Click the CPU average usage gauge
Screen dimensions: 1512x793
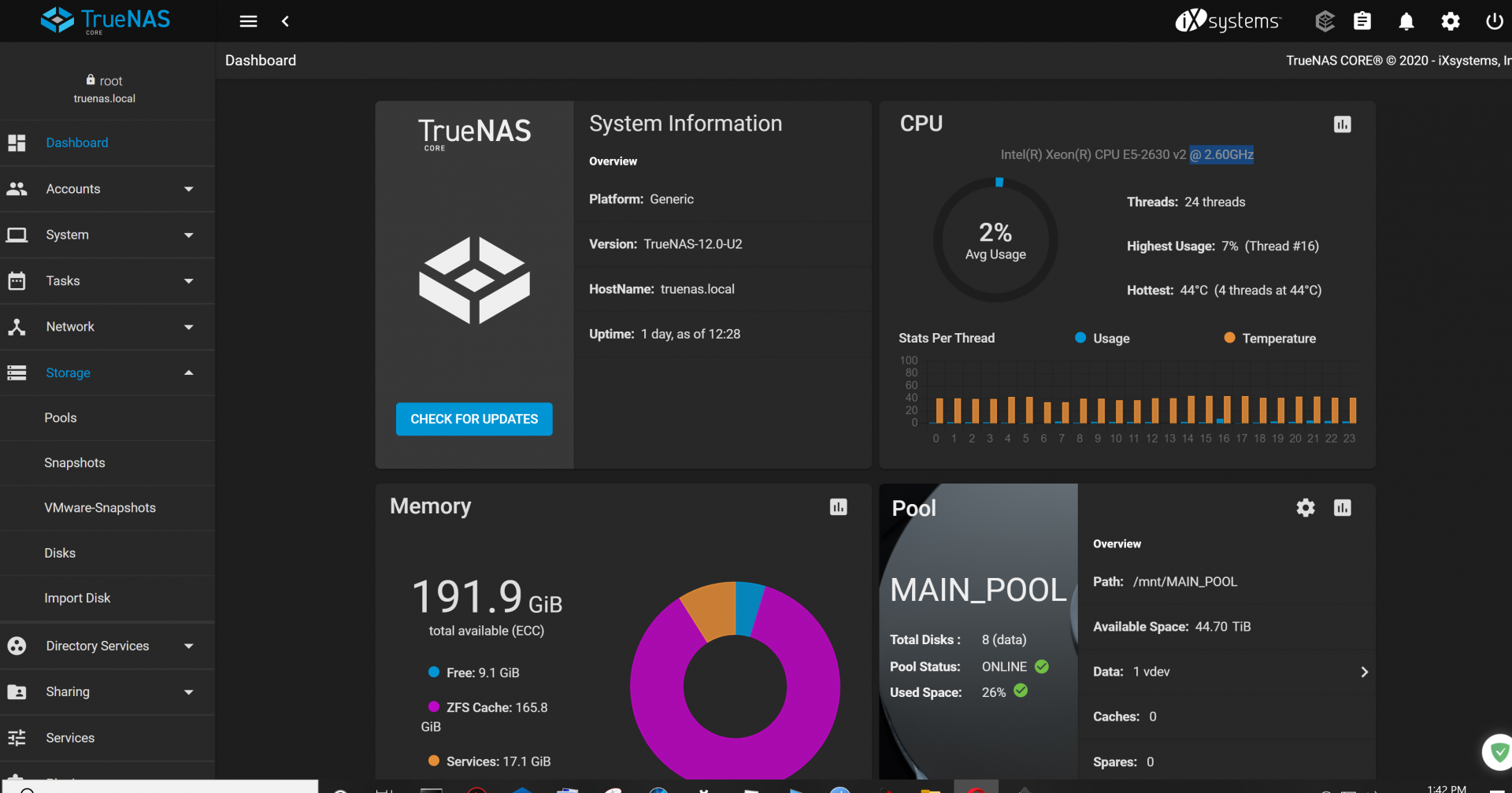pyautogui.click(x=995, y=240)
